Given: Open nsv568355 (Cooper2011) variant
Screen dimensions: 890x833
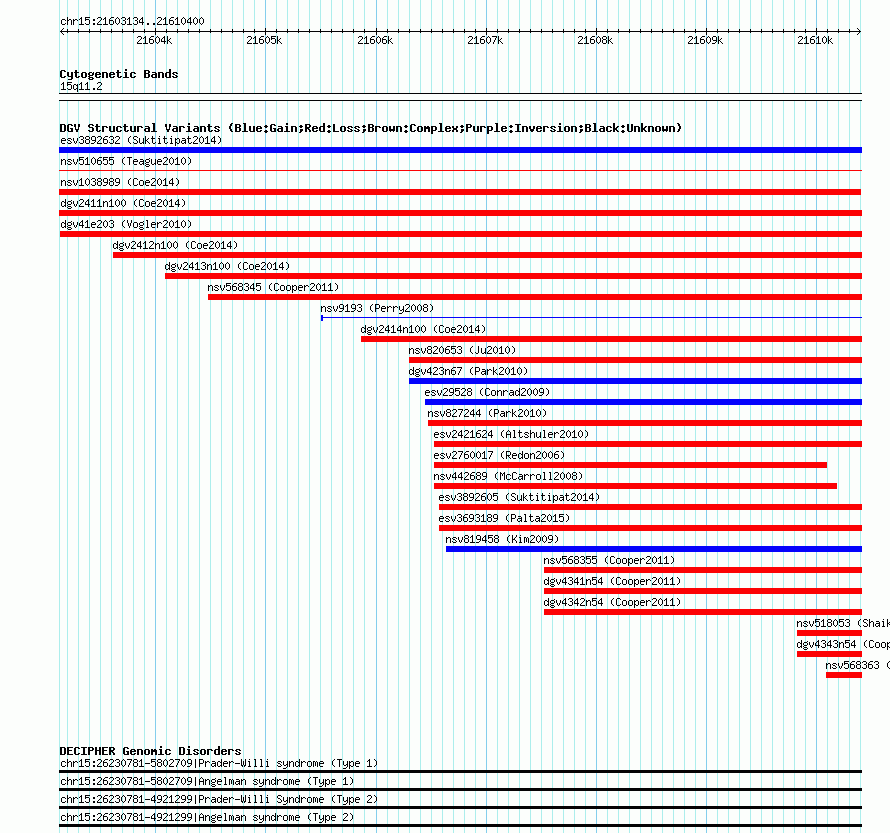Looking at the screenshot, I should click(x=610, y=560).
